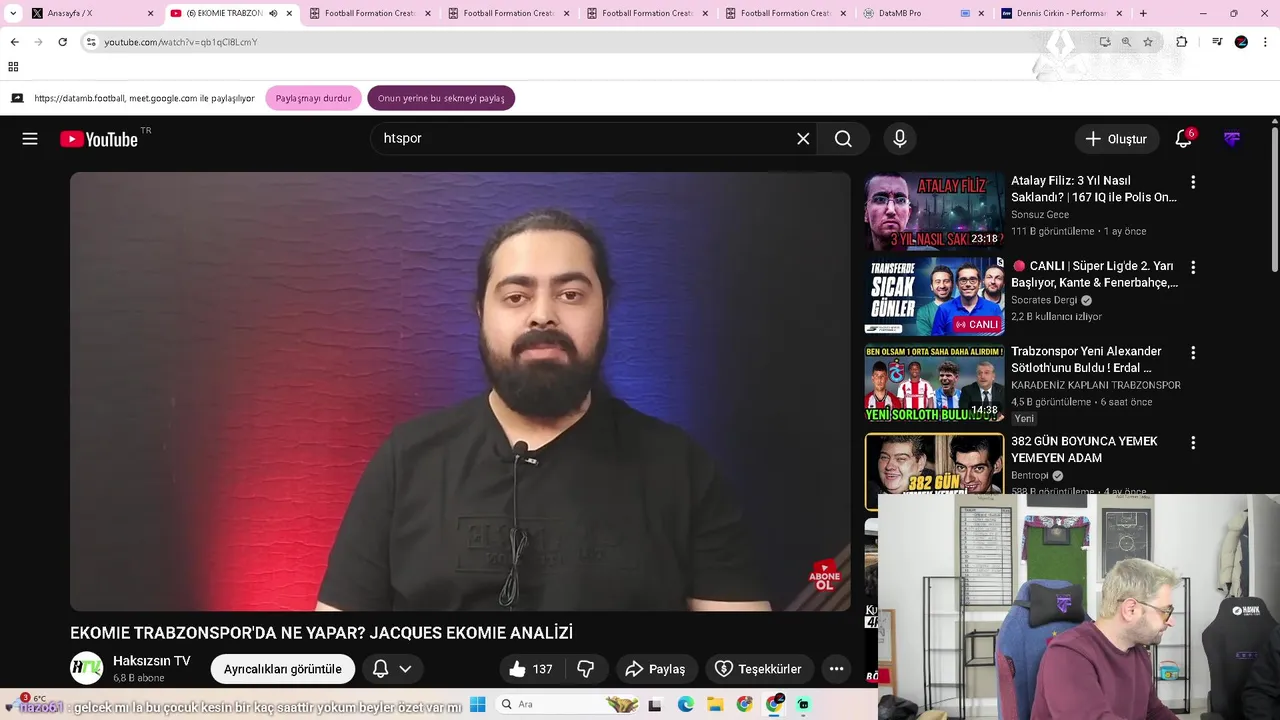Open 382 GÜN BOYUNCA YEMEK video title

[1084, 449]
